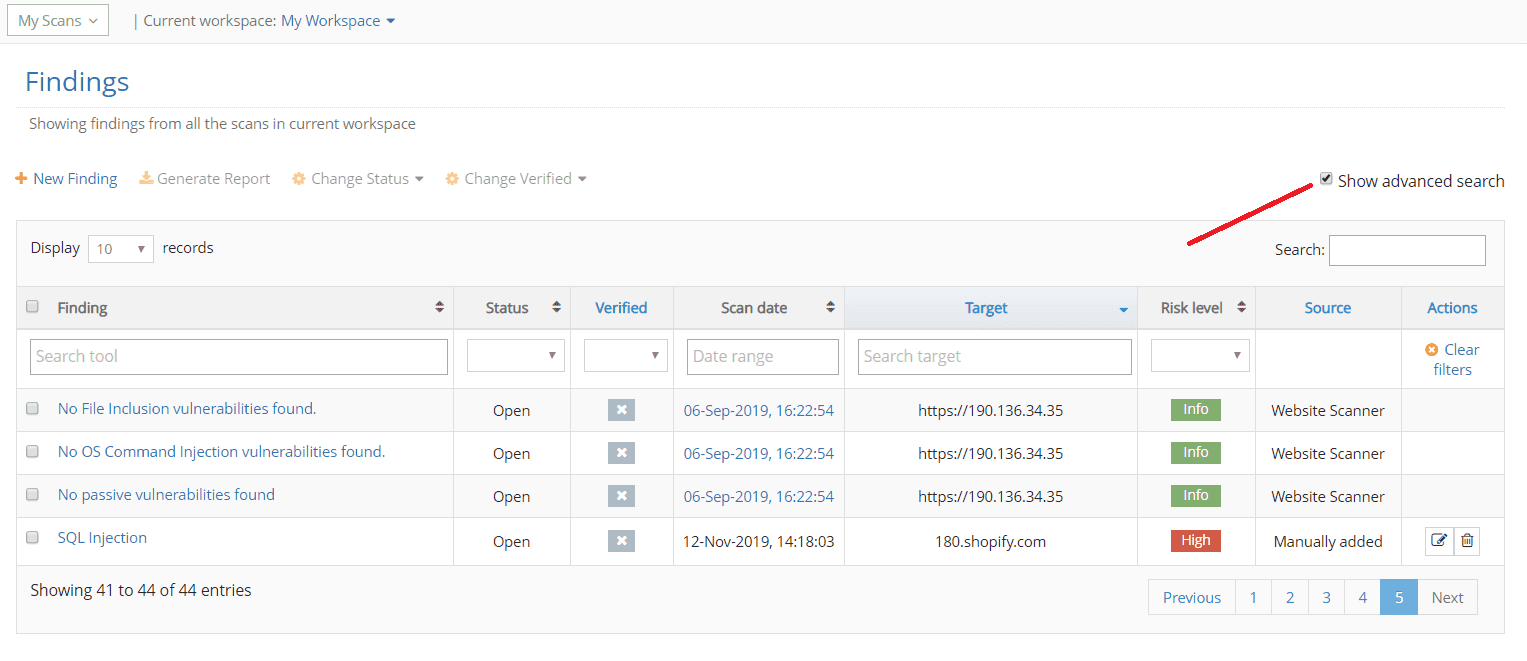
Task: Open the Display records count dropdown
Action: coord(120,248)
